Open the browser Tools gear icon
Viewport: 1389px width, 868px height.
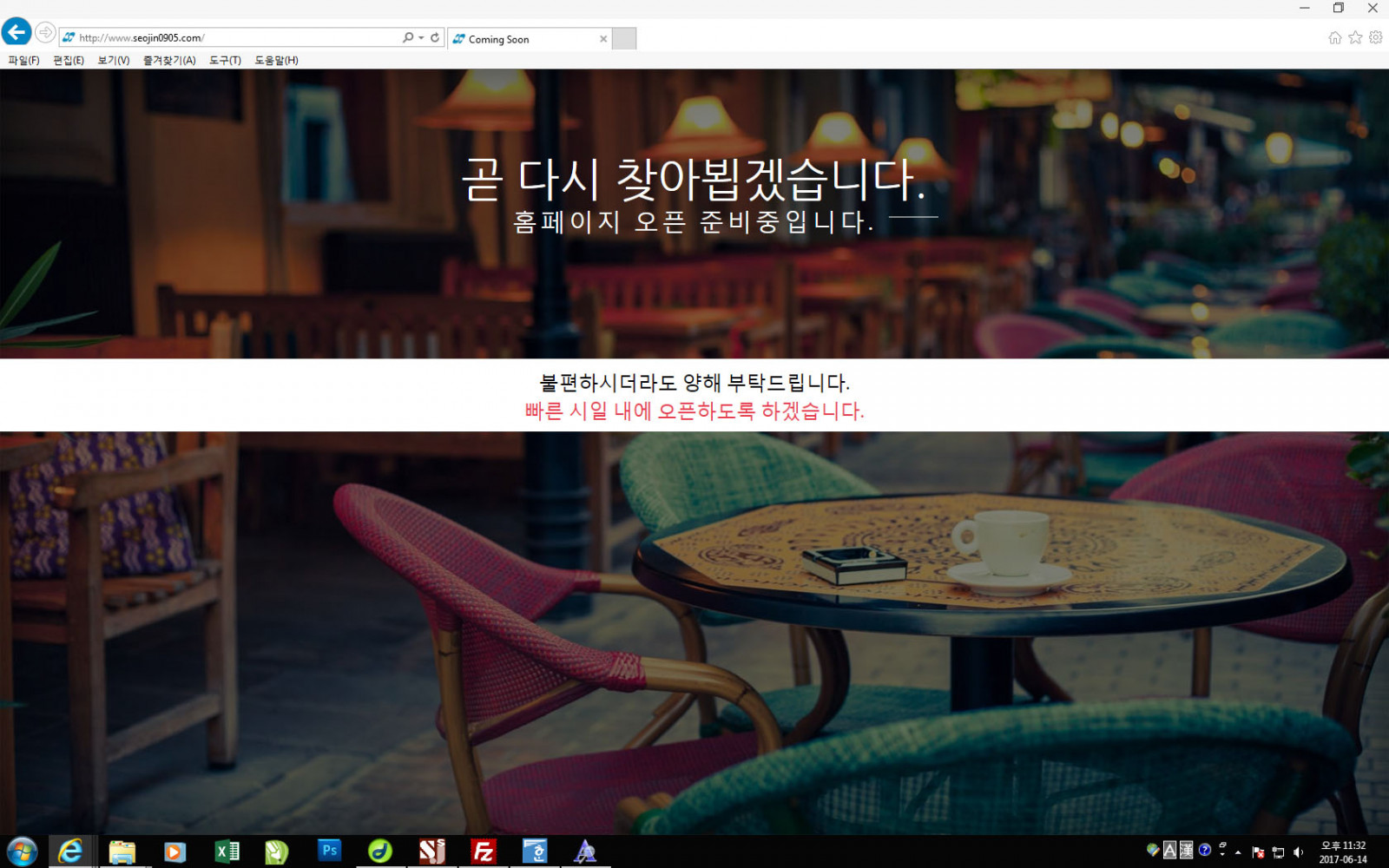pyautogui.click(x=1375, y=37)
